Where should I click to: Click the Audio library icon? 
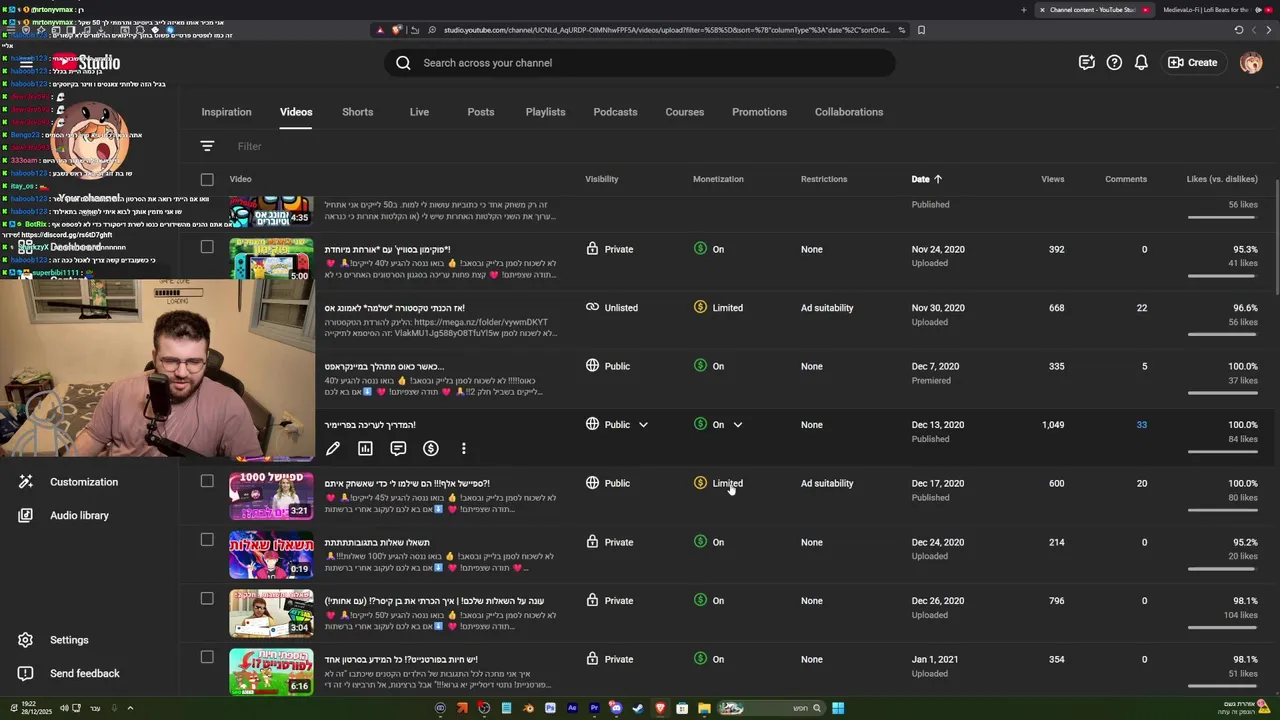tap(26, 515)
